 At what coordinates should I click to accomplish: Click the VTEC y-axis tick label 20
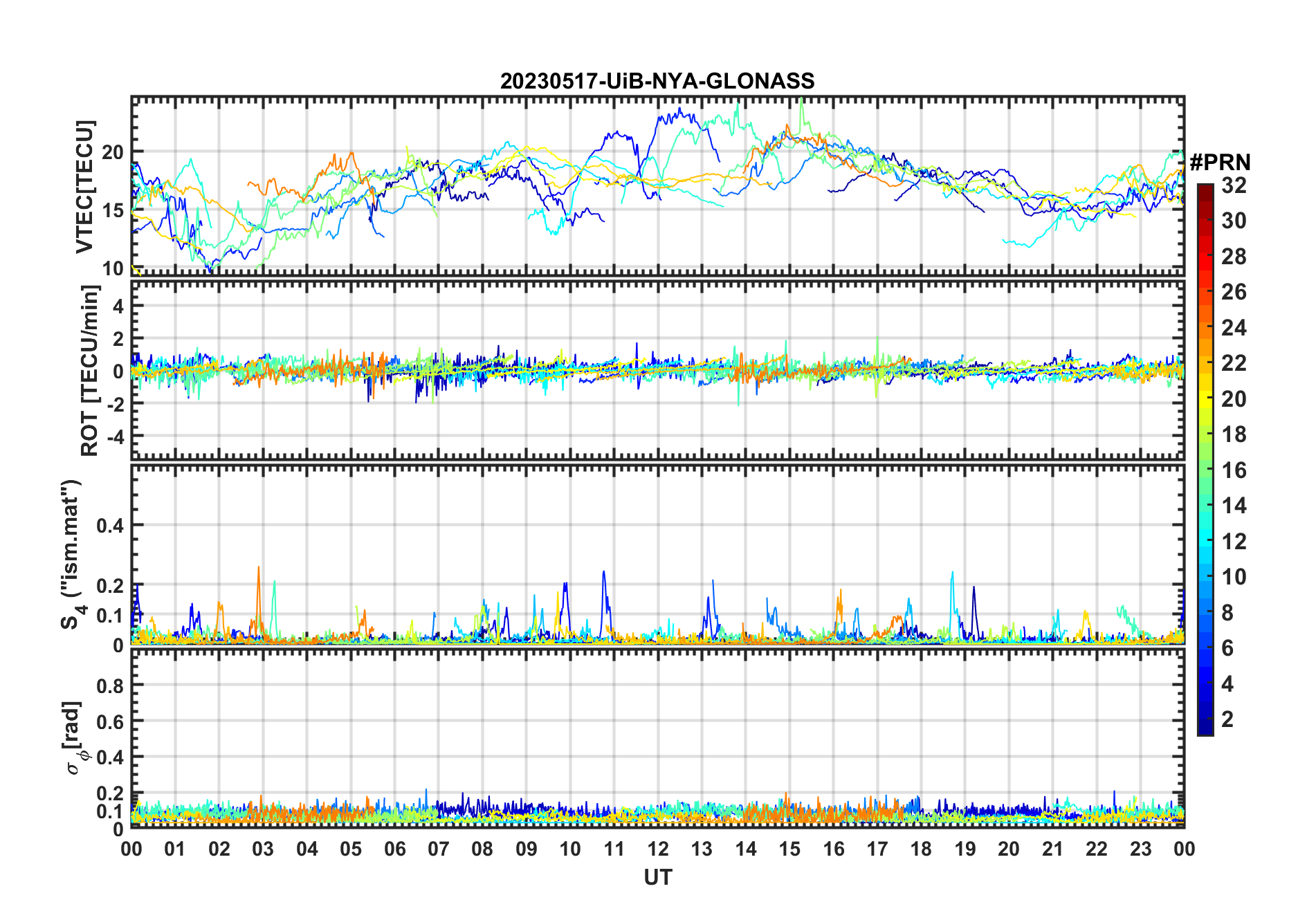(113, 153)
